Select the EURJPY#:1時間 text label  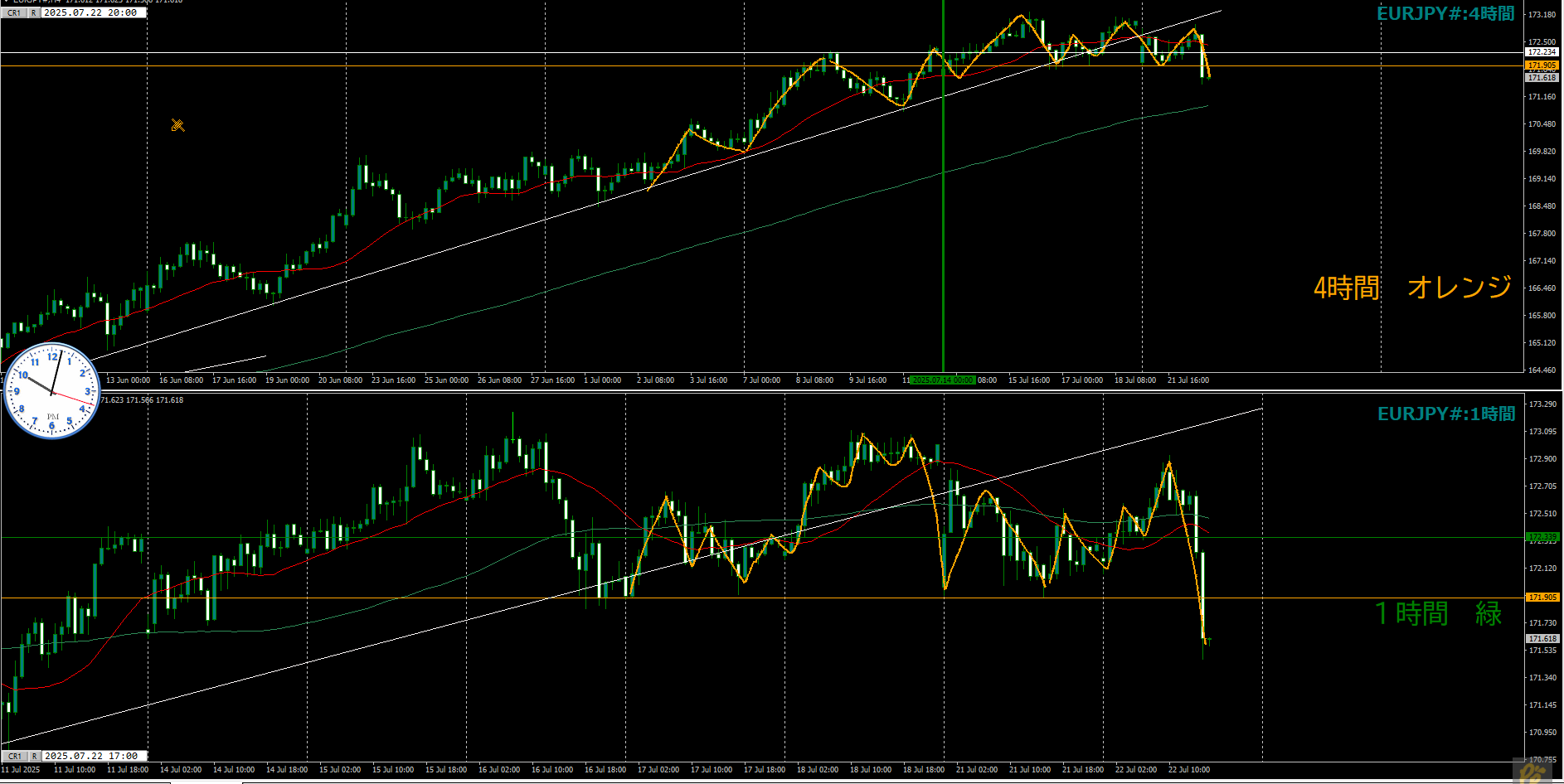[1445, 414]
